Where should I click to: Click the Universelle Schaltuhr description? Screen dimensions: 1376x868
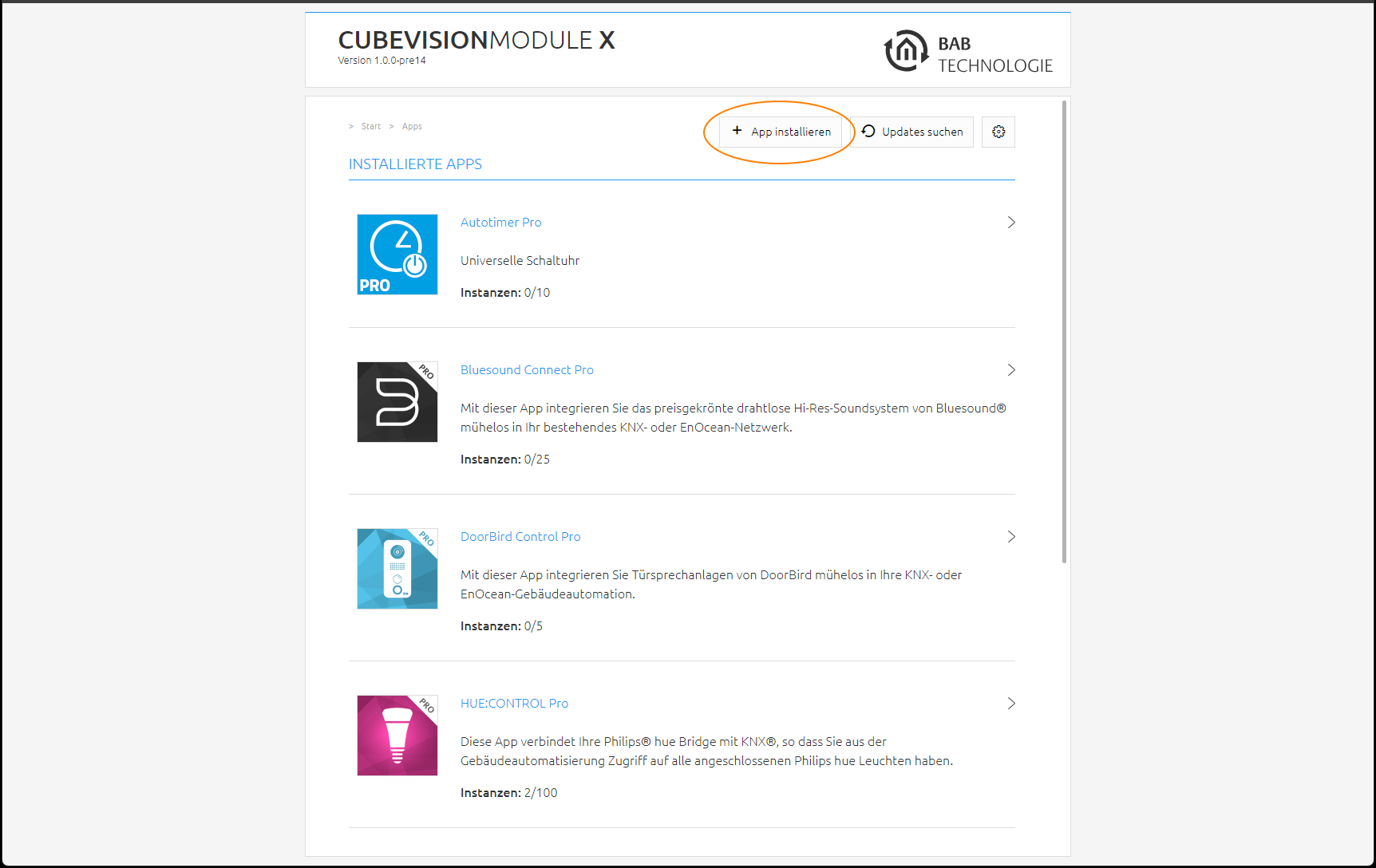click(520, 261)
